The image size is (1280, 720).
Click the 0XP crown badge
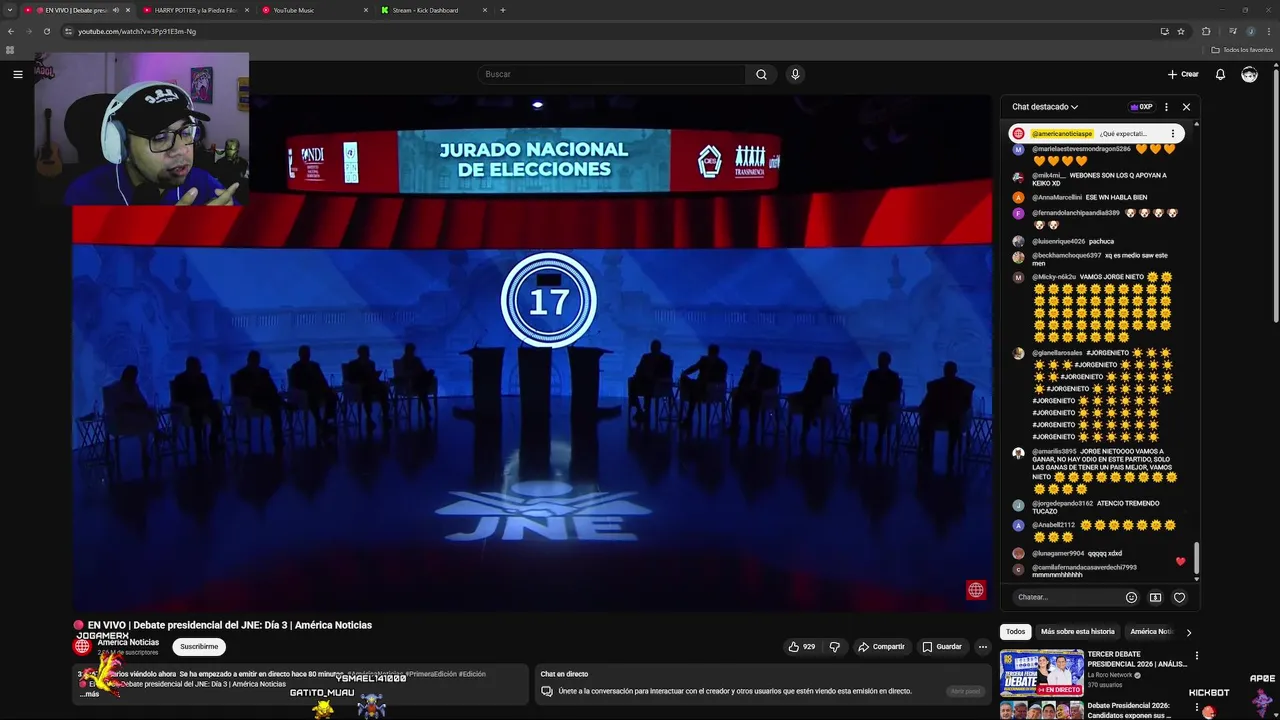1141,107
